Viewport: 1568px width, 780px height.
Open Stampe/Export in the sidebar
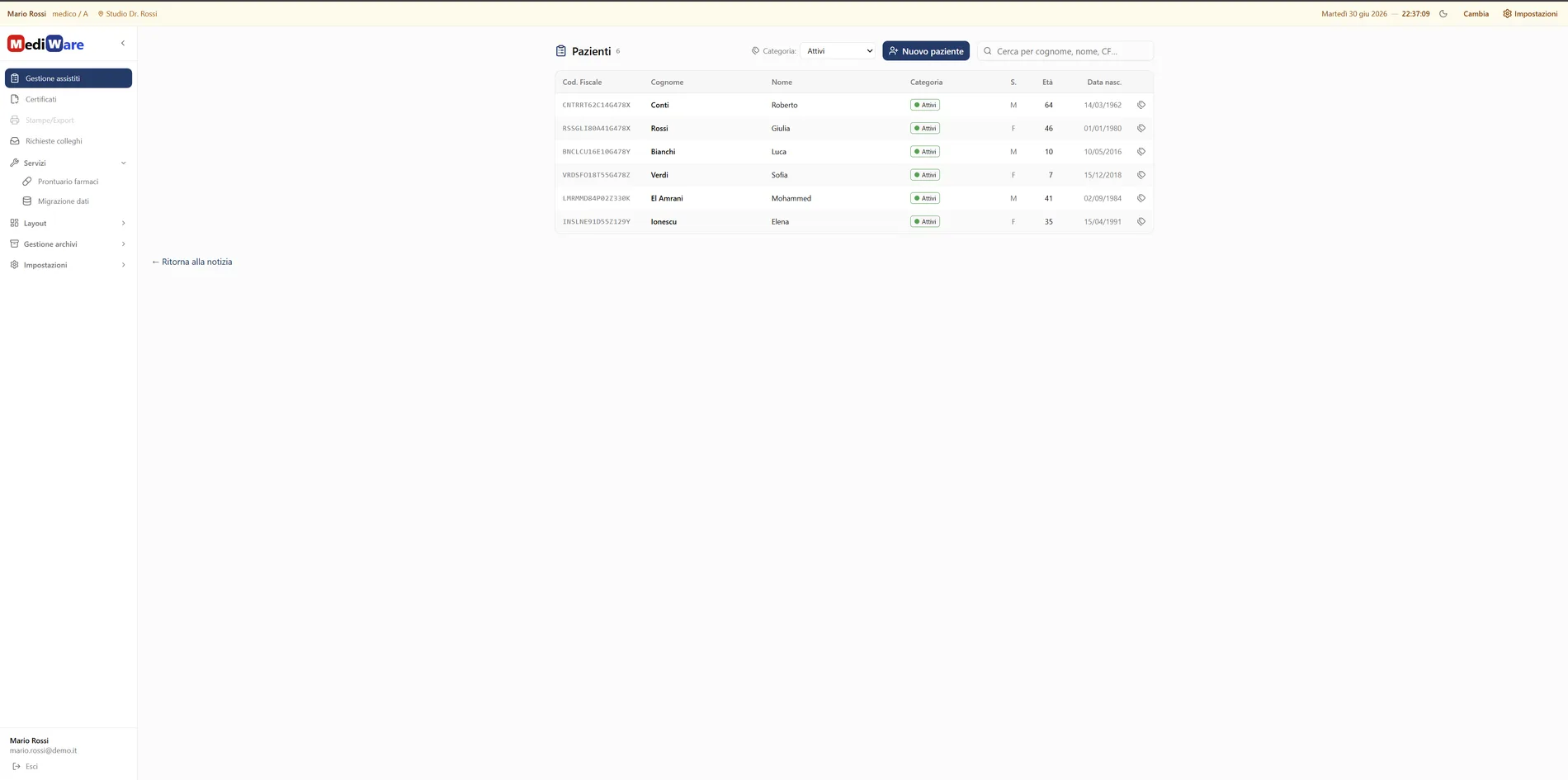[68, 121]
